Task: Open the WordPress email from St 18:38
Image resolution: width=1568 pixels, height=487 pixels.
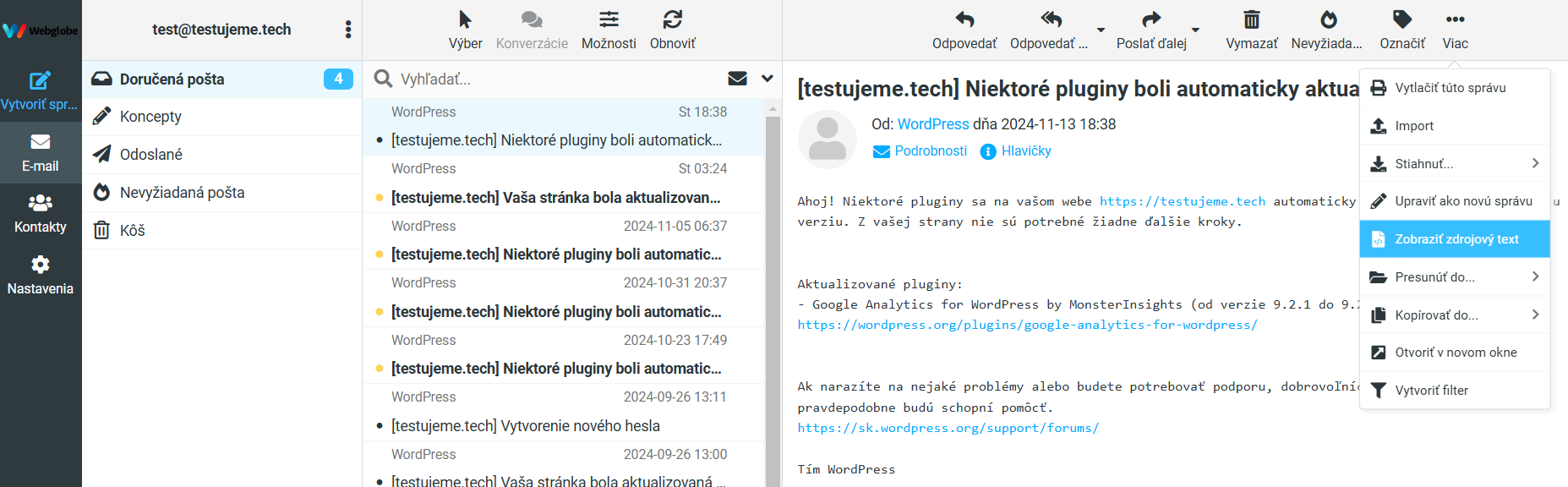Action: [564, 127]
